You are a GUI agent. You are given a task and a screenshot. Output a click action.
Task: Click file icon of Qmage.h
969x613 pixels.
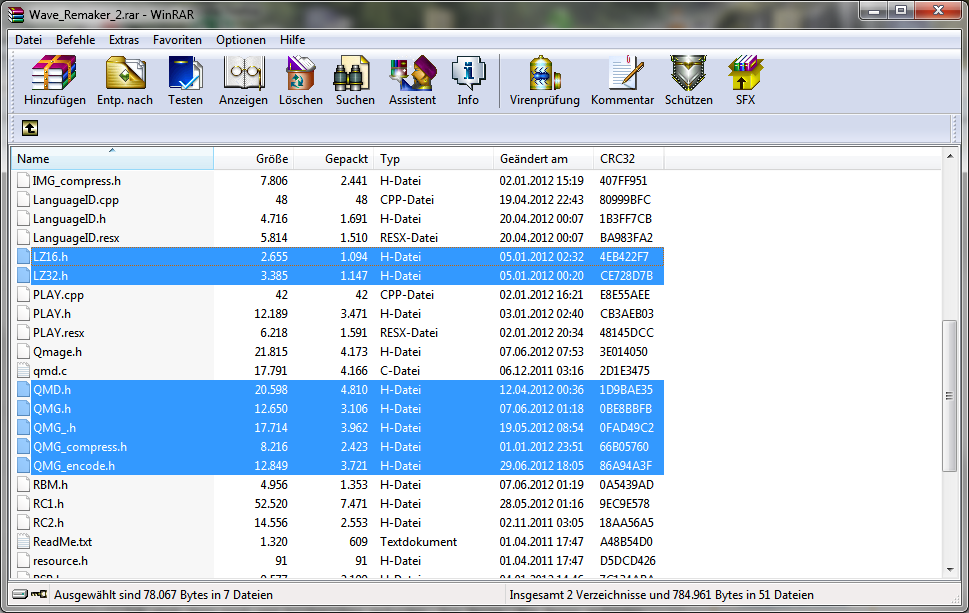tap(23, 352)
